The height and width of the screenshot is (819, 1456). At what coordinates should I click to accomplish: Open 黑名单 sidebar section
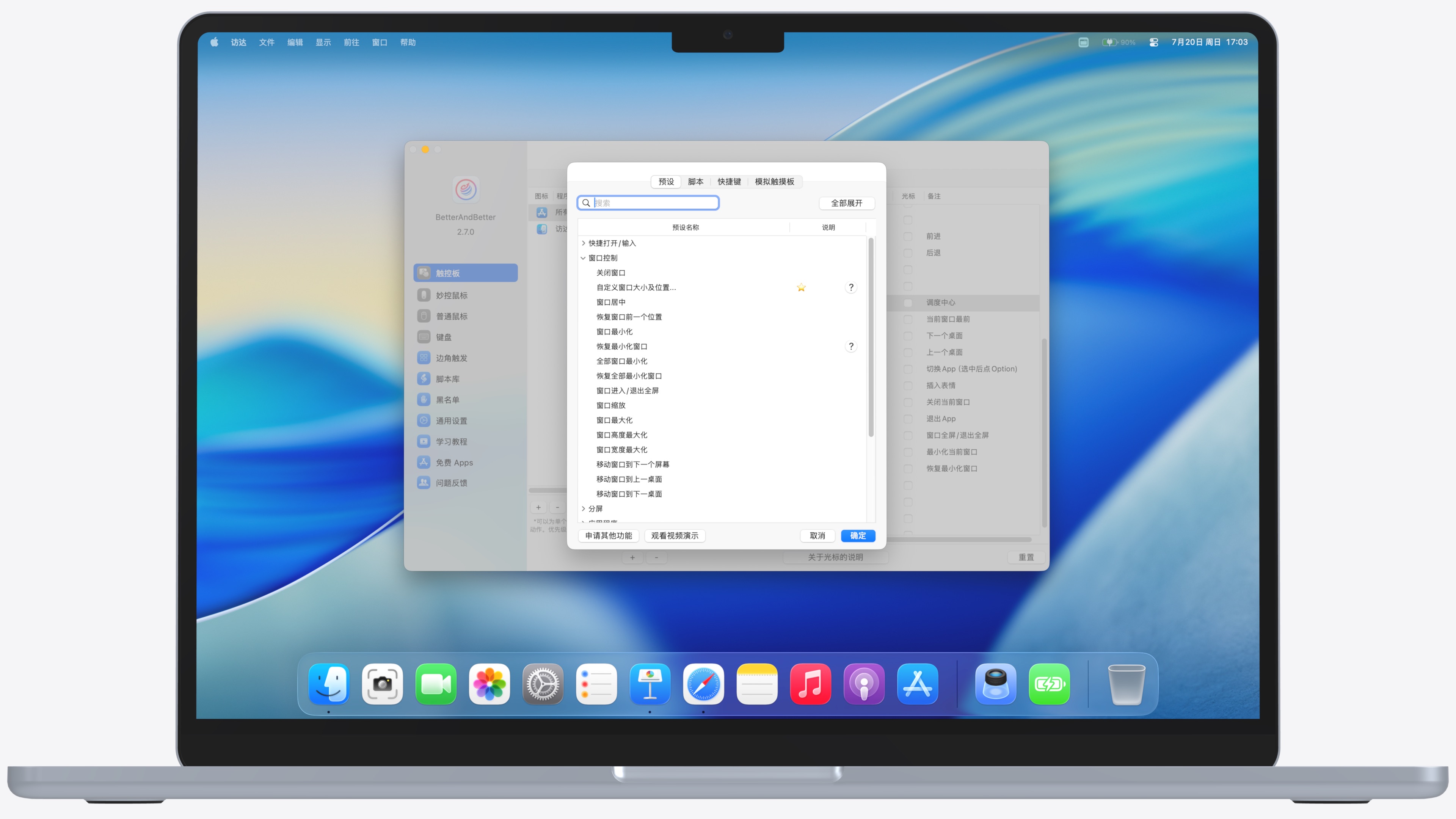[x=447, y=400]
